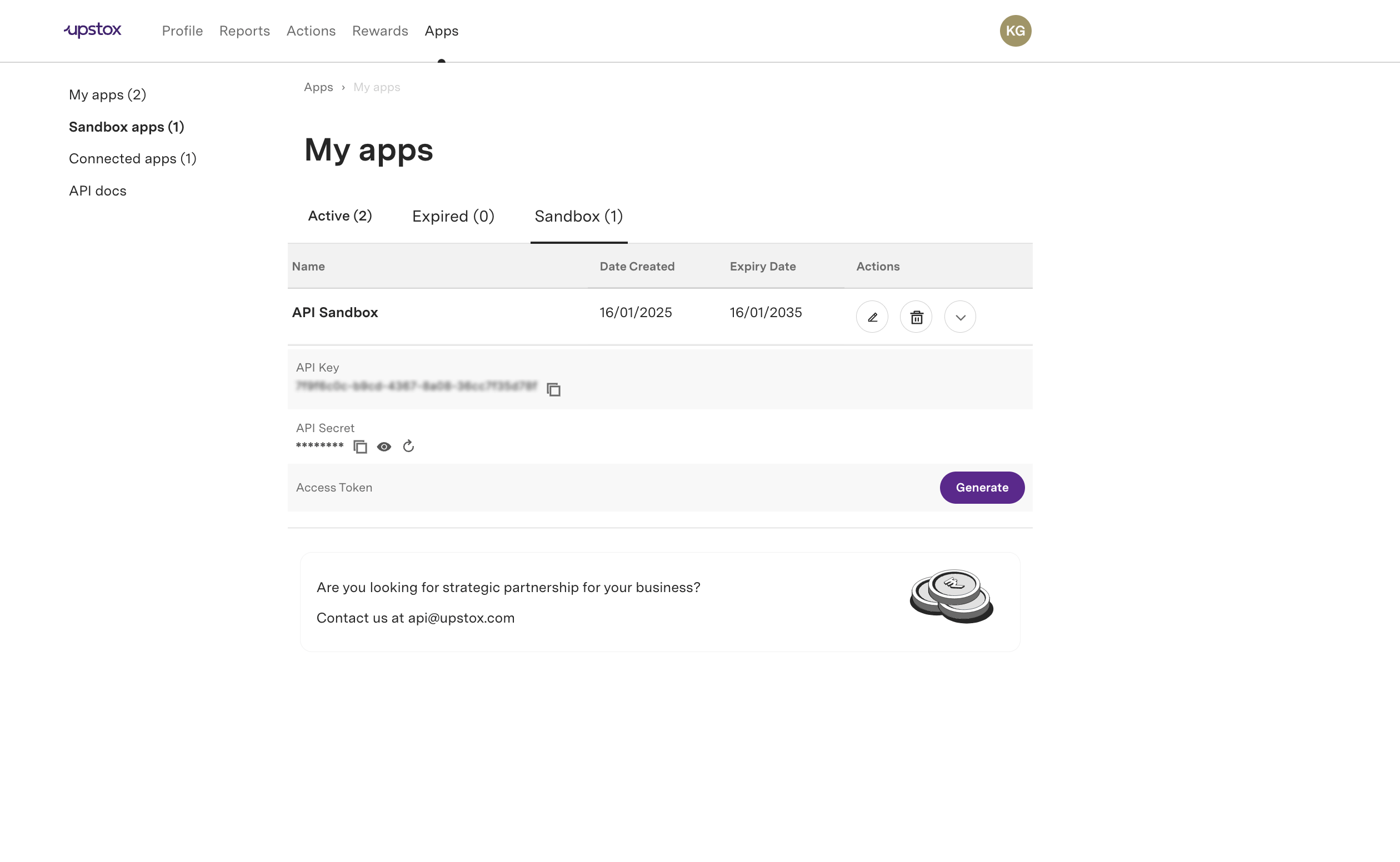Regenerate the API Secret
The width and height of the screenshot is (1400, 862).
tap(408, 447)
